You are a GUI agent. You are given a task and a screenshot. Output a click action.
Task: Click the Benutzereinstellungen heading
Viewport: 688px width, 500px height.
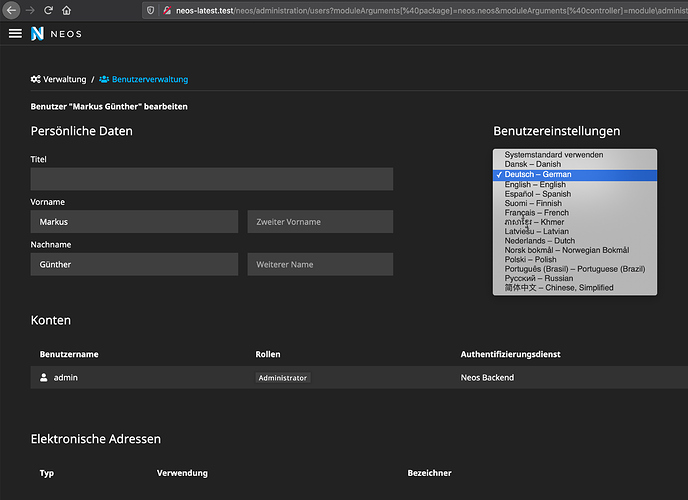[556, 131]
